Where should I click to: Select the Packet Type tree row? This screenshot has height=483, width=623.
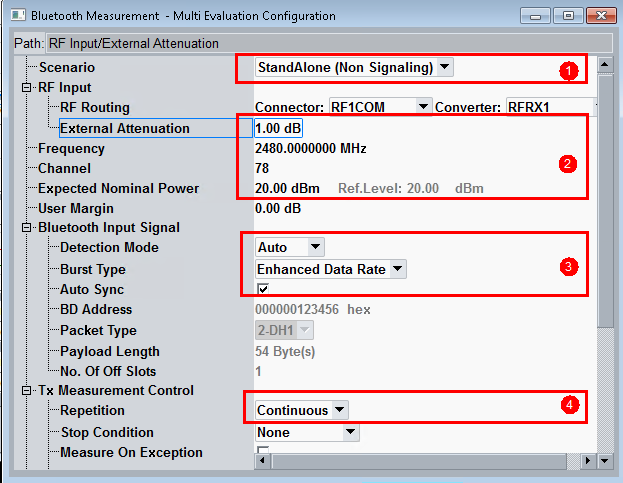[98, 330]
